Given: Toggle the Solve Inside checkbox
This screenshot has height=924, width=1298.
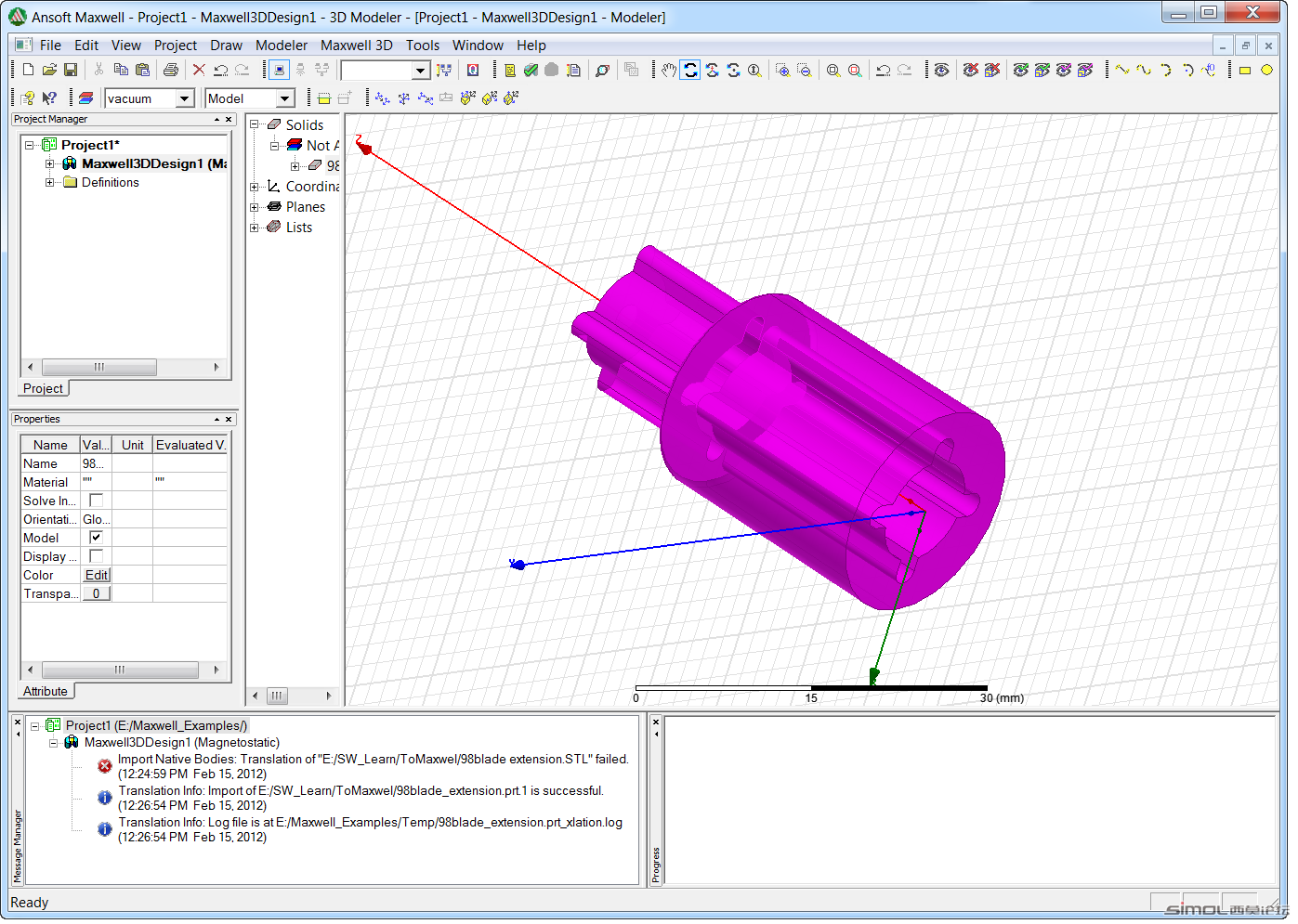Looking at the screenshot, I should pyautogui.click(x=96, y=501).
